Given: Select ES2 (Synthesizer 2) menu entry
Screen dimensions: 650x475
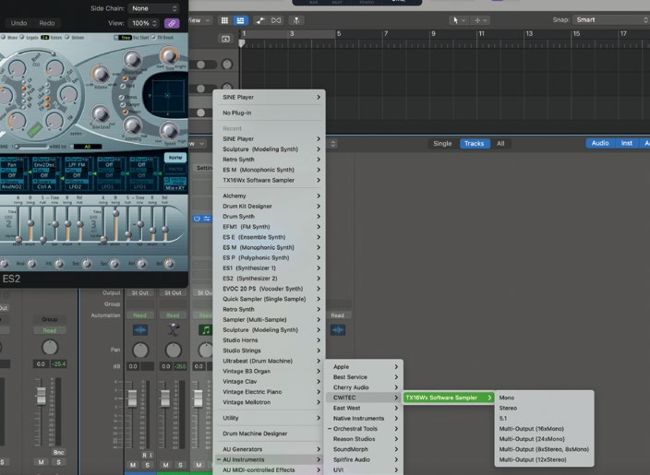Looking at the screenshot, I should click(x=269, y=279).
